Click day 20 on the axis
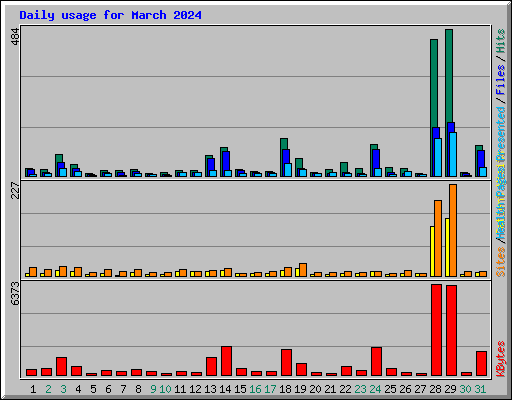The width and height of the screenshot is (512, 400). tap(315, 389)
